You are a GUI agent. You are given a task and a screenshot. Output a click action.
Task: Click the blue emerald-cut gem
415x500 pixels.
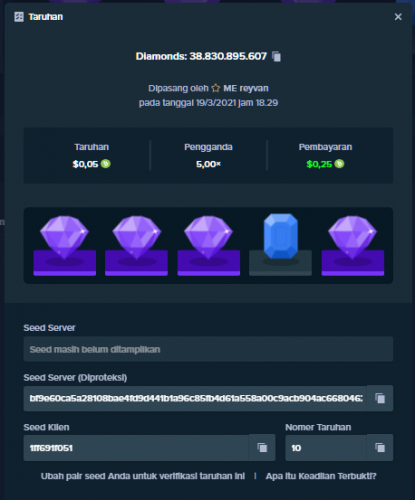click(281, 236)
